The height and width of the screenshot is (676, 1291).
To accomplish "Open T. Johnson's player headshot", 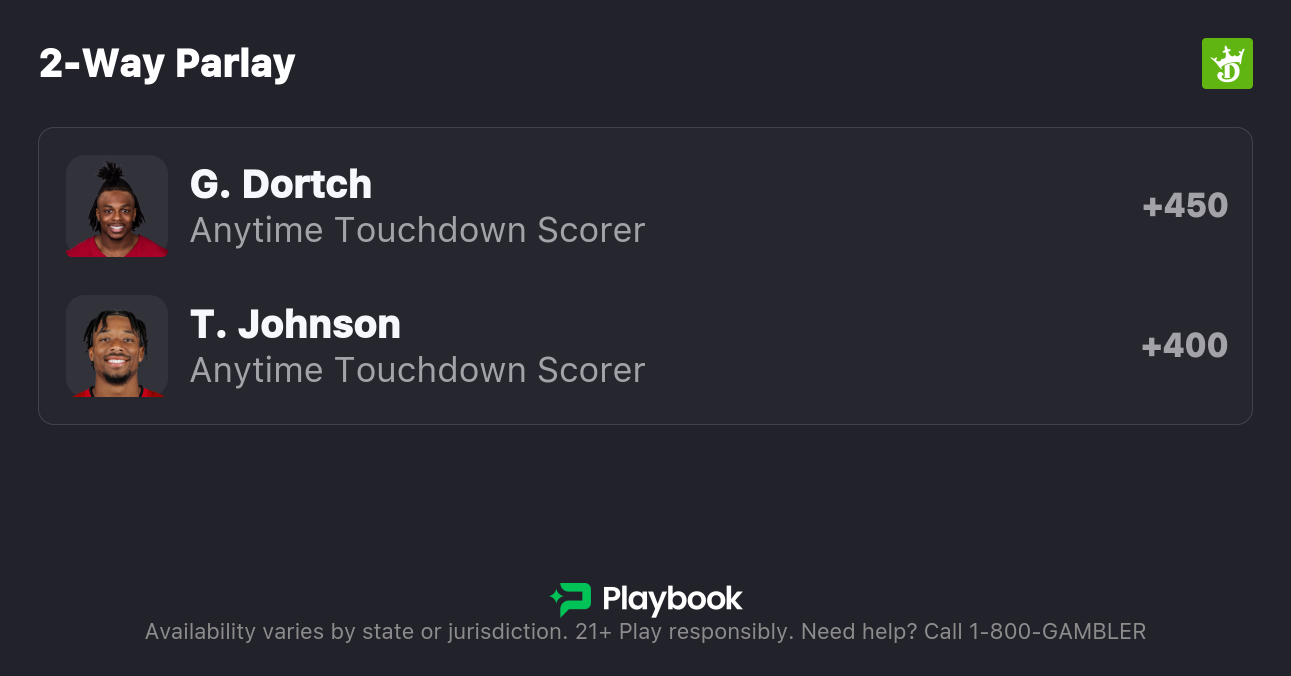I will [x=117, y=346].
